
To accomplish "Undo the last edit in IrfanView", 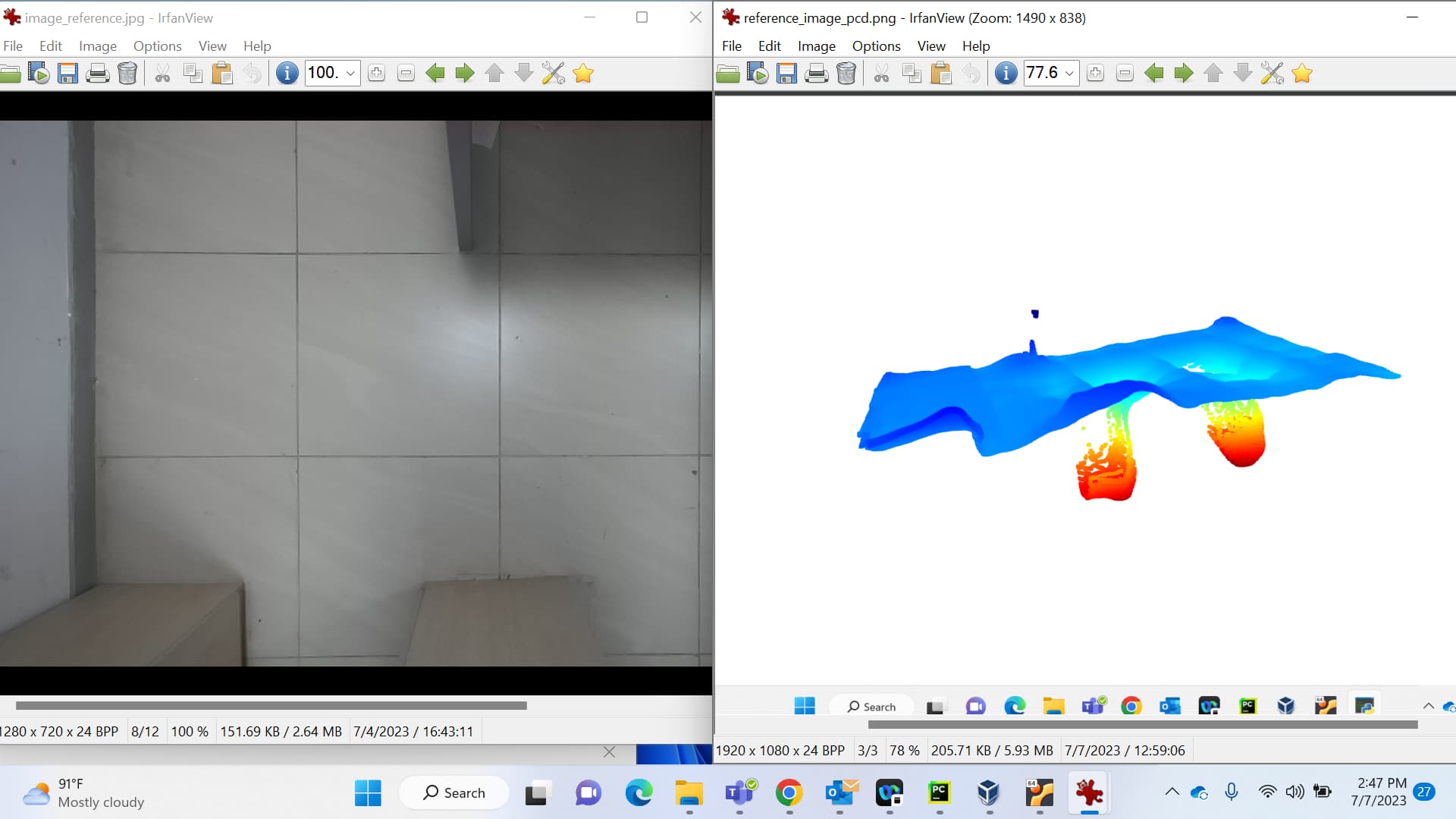I will click(252, 73).
